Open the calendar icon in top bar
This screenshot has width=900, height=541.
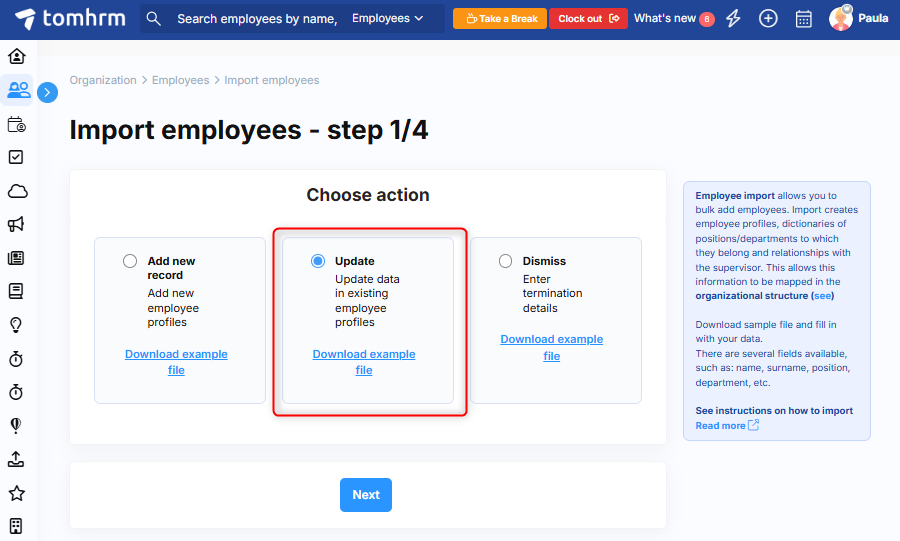[803, 18]
